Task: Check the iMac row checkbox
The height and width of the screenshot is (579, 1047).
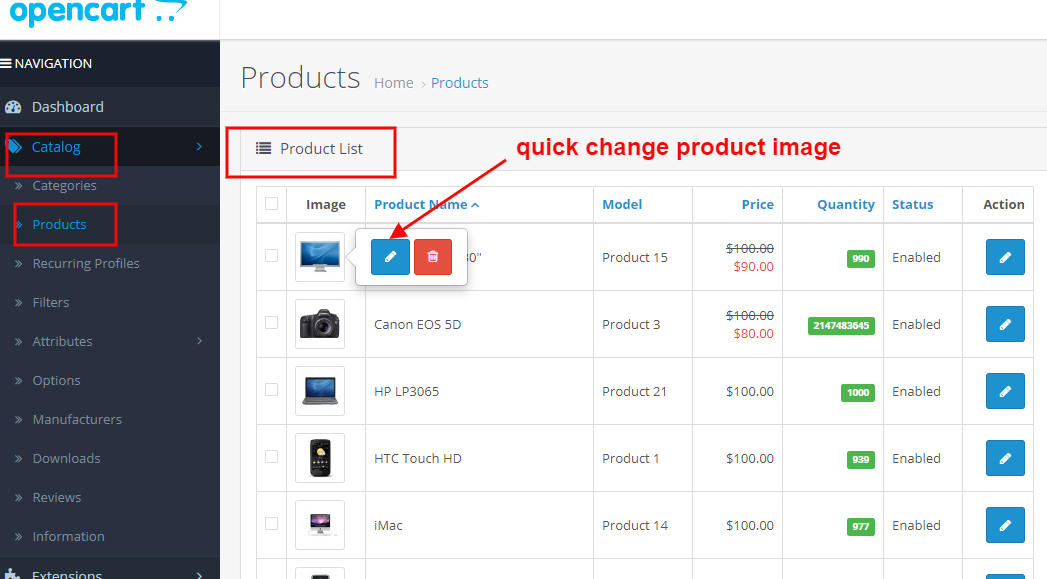Action: 271,524
